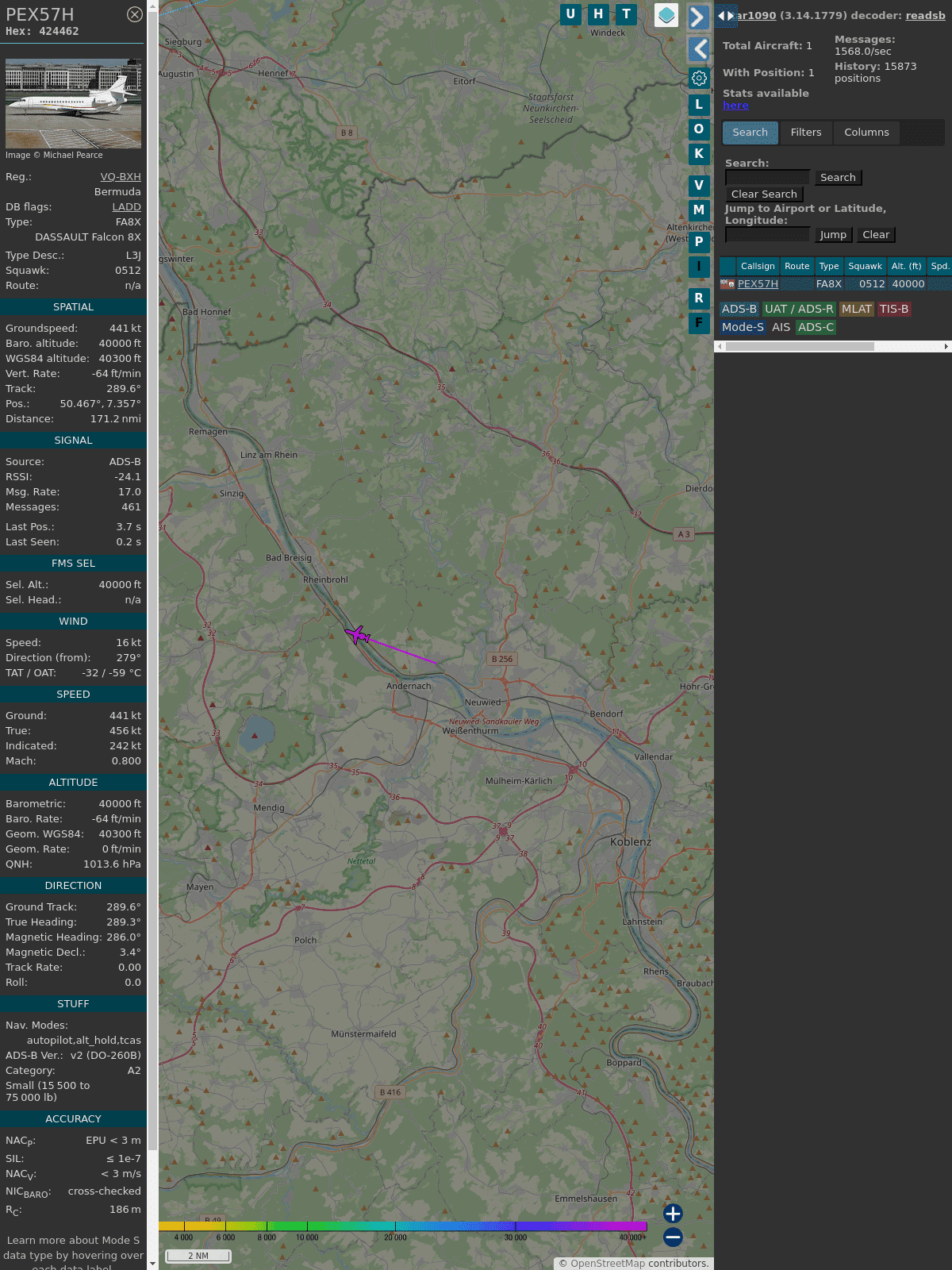
Task: Click the altitude color legend bar
Action: [403, 1227]
